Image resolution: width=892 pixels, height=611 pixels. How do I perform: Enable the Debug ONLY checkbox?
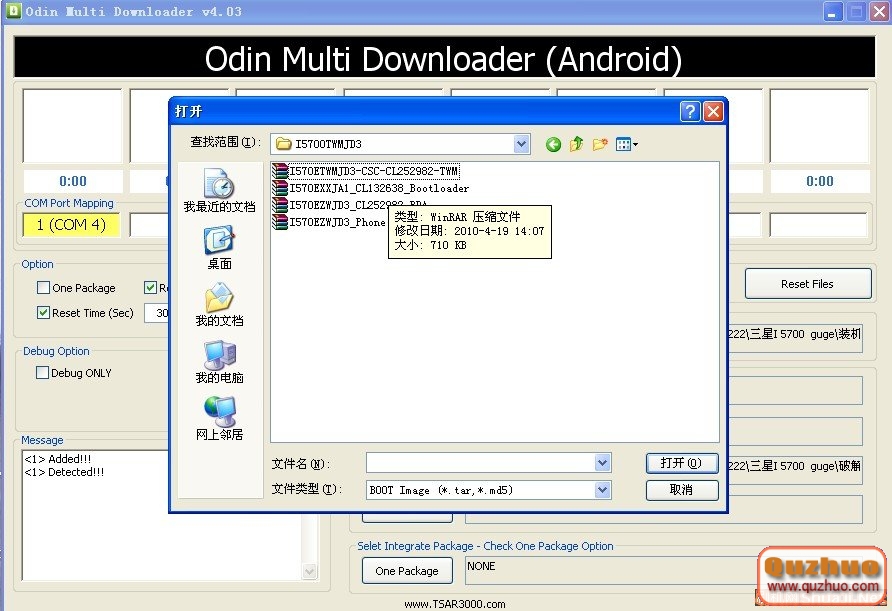click(42, 373)
